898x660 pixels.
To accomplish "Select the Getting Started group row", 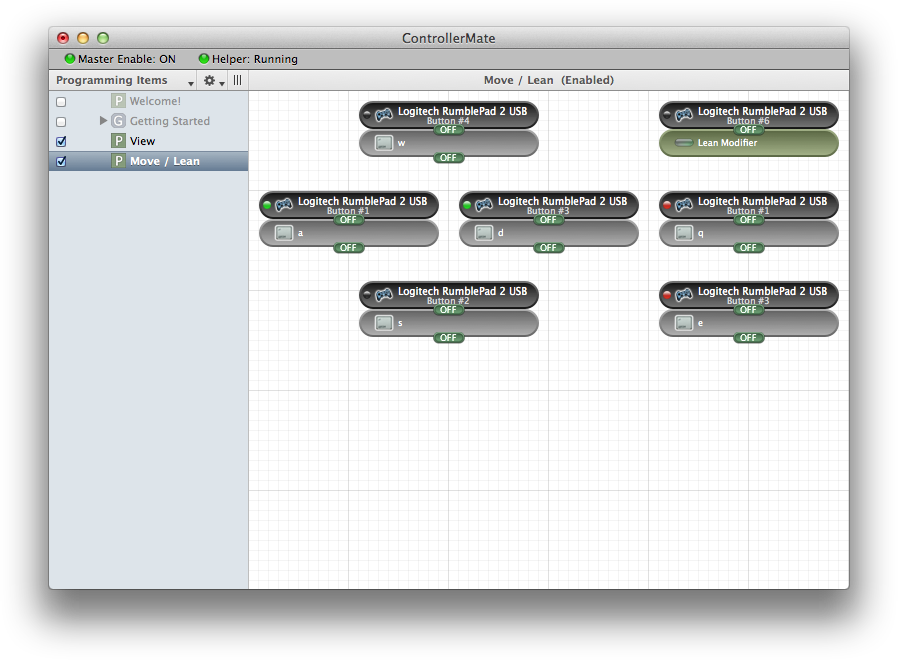I will click(149, 121).
